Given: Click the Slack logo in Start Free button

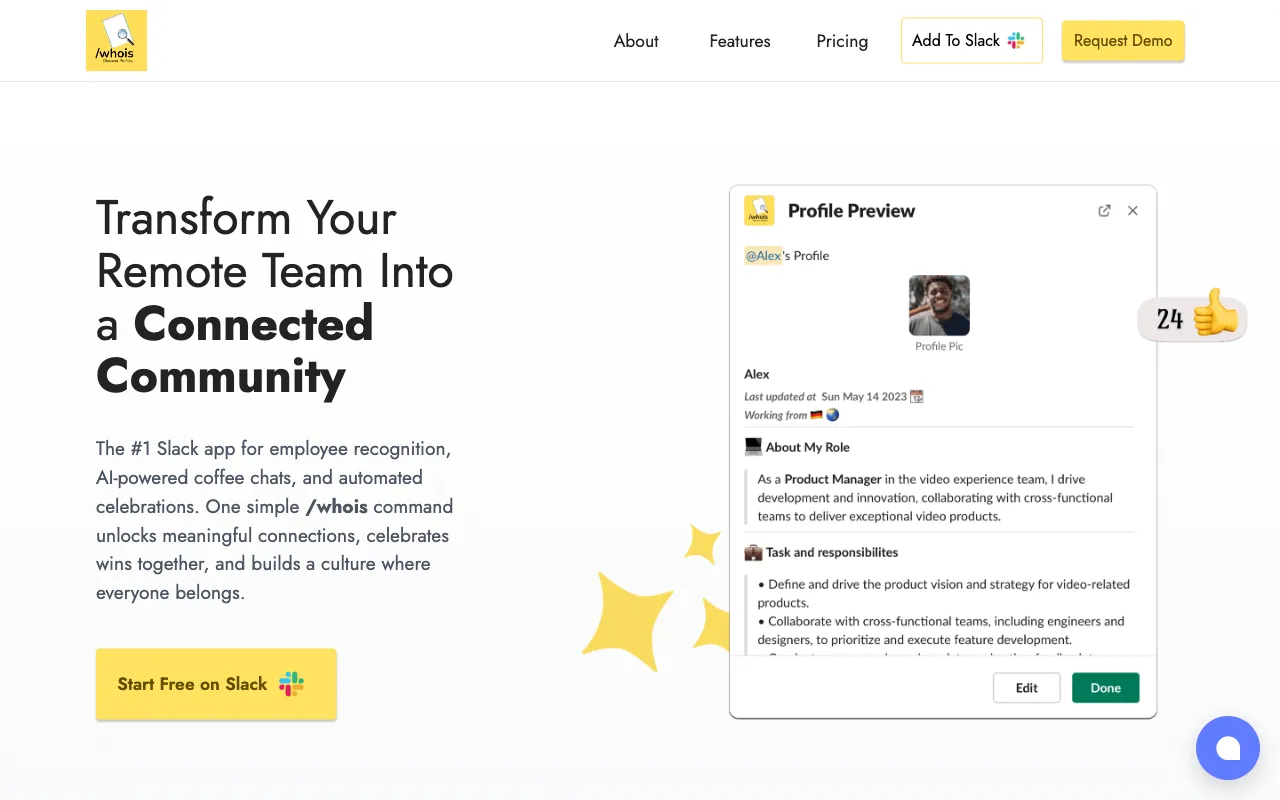Looking at the screenshot, I should click(x=291, y=684).
